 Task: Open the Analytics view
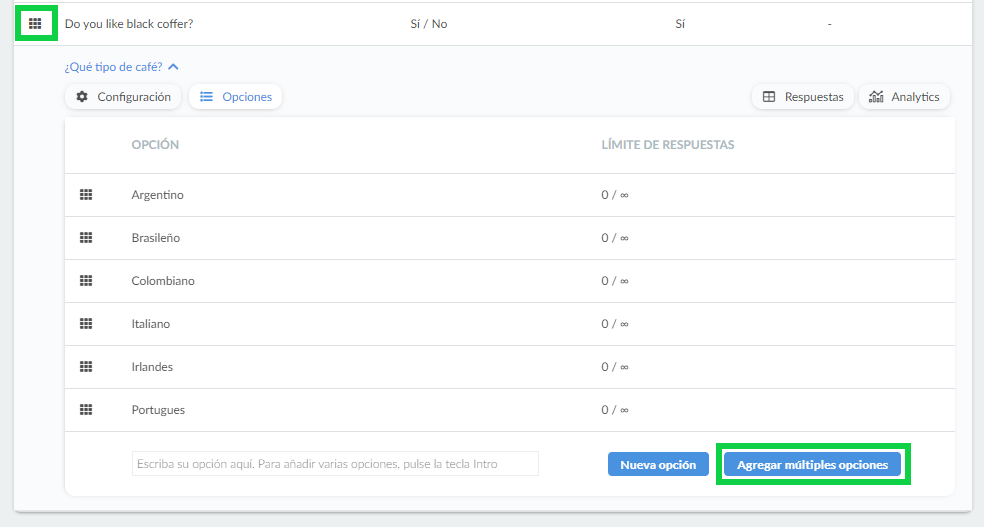tap(904, 97)
